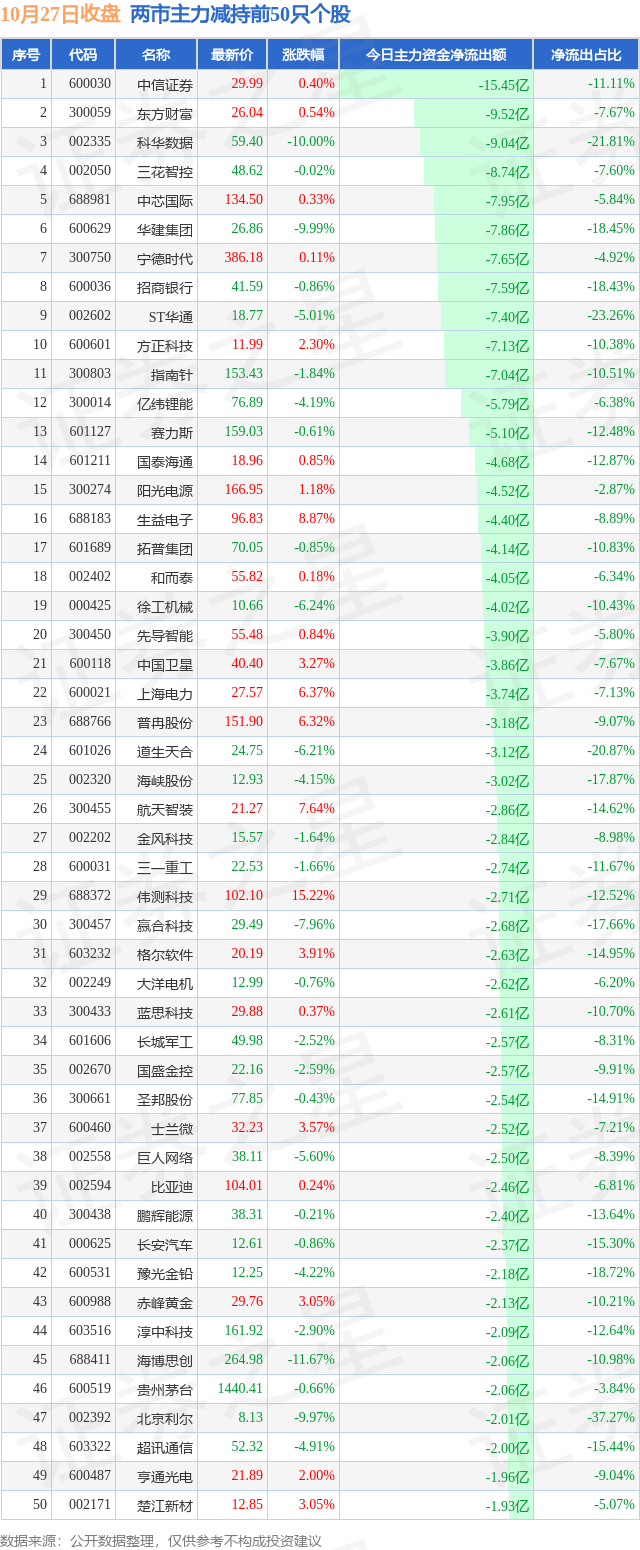
Task: Select stock name 指南针
Action: click(x=172, y=374)
